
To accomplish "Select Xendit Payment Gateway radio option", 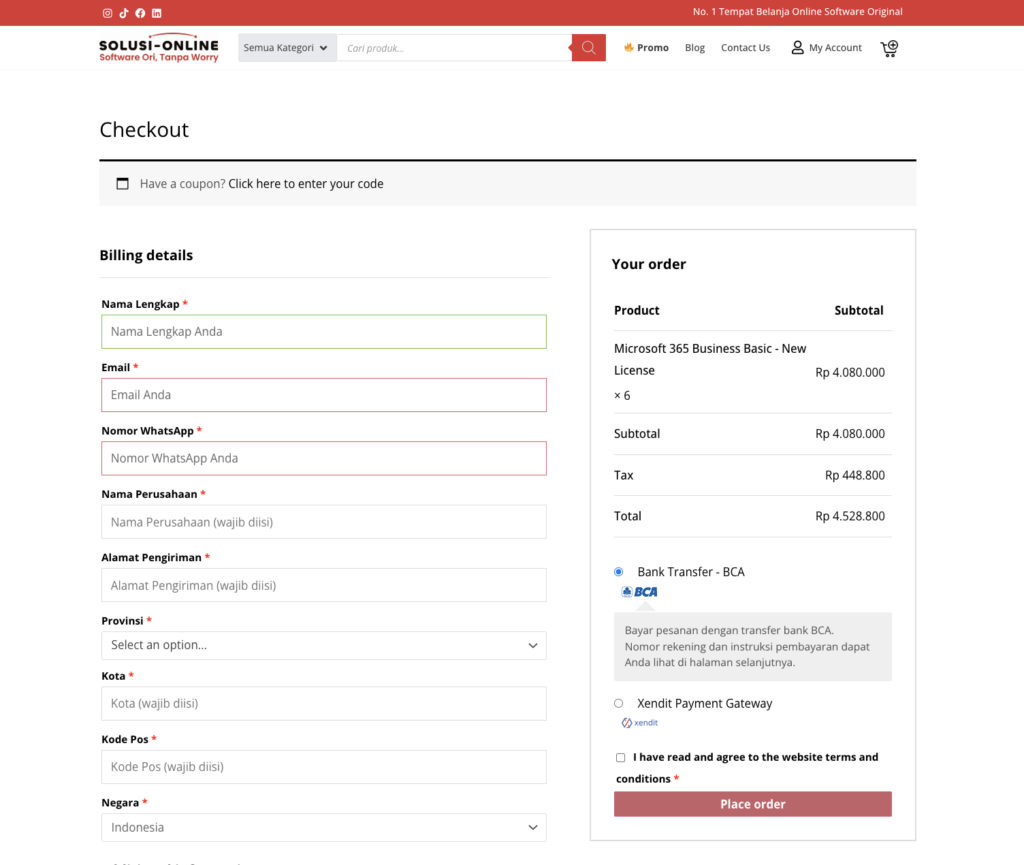I will tap(618, 703).
